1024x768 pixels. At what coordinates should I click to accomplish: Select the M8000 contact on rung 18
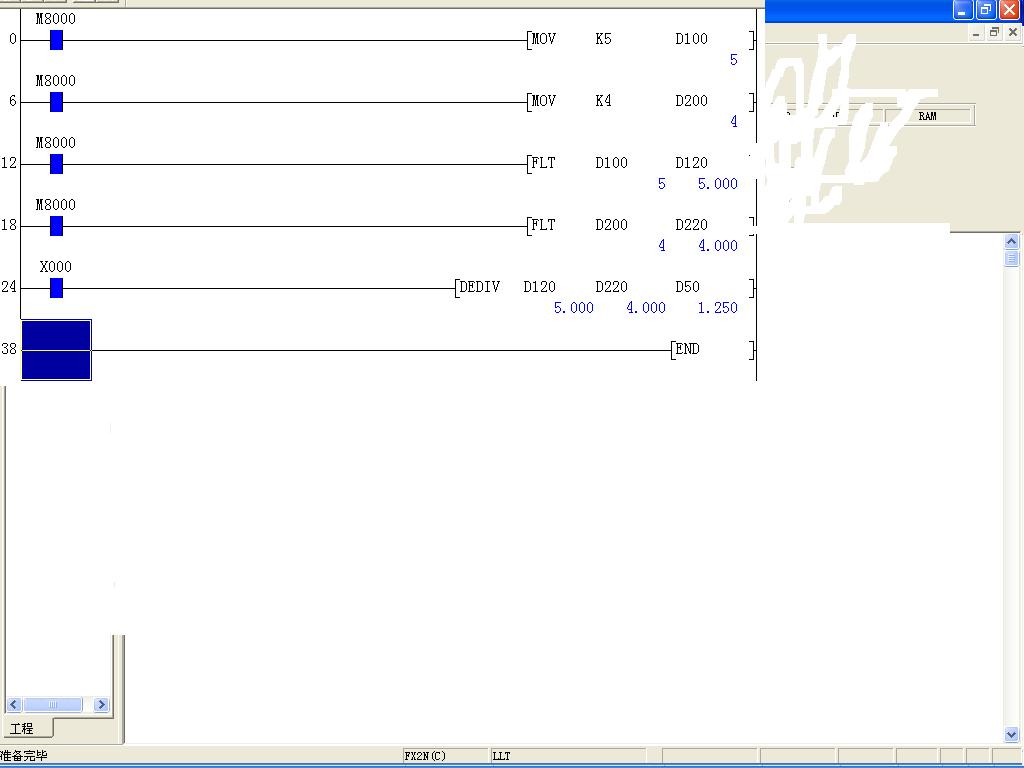(56, 226)
